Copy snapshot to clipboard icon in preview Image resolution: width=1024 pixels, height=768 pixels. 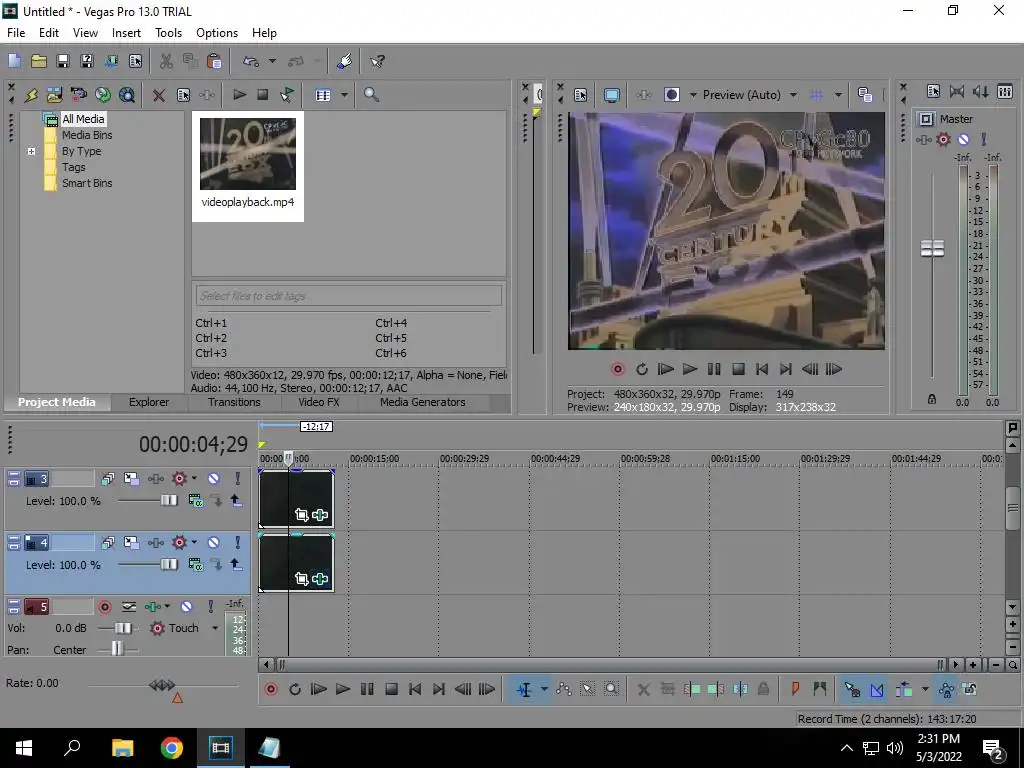[865, 95]
